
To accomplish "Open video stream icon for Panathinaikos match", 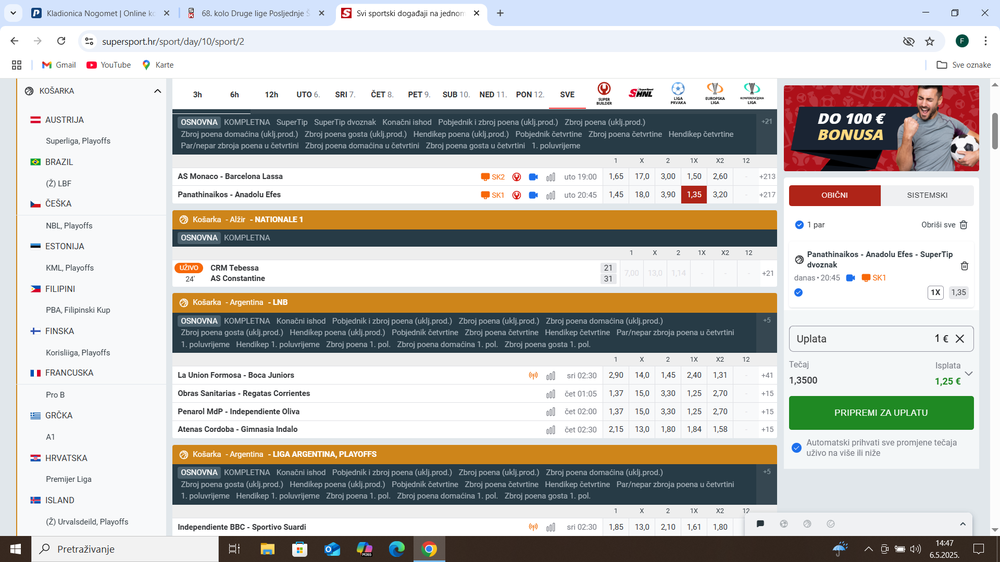I will [x=533, y=195].
